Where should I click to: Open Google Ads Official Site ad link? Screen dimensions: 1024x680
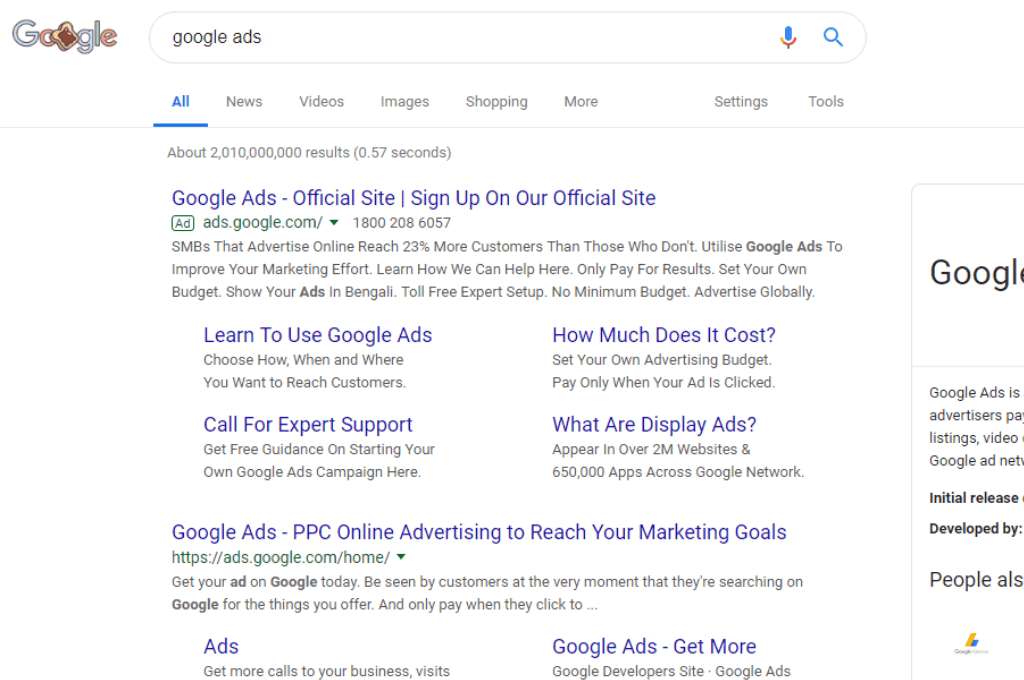coord(413,198)
